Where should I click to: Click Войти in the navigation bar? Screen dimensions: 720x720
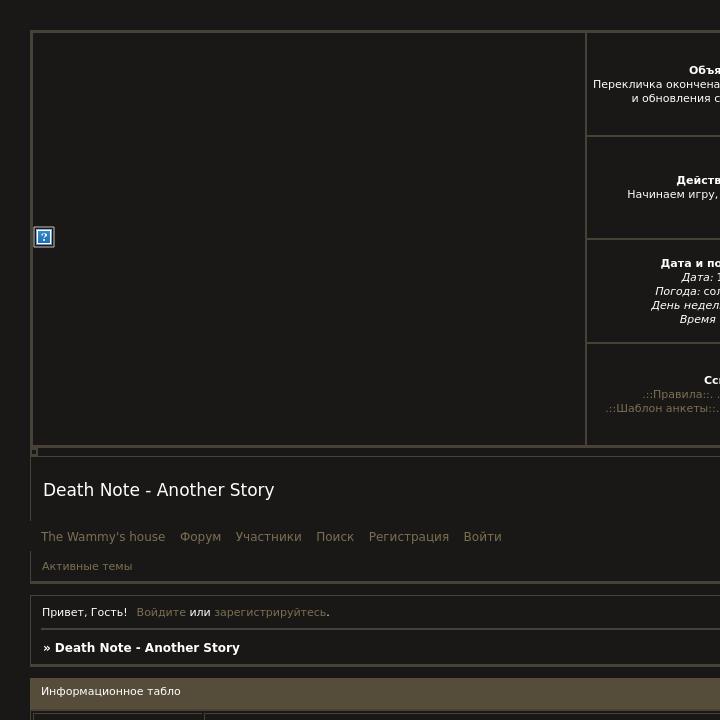pyautogui.click(x=482, y=537)
